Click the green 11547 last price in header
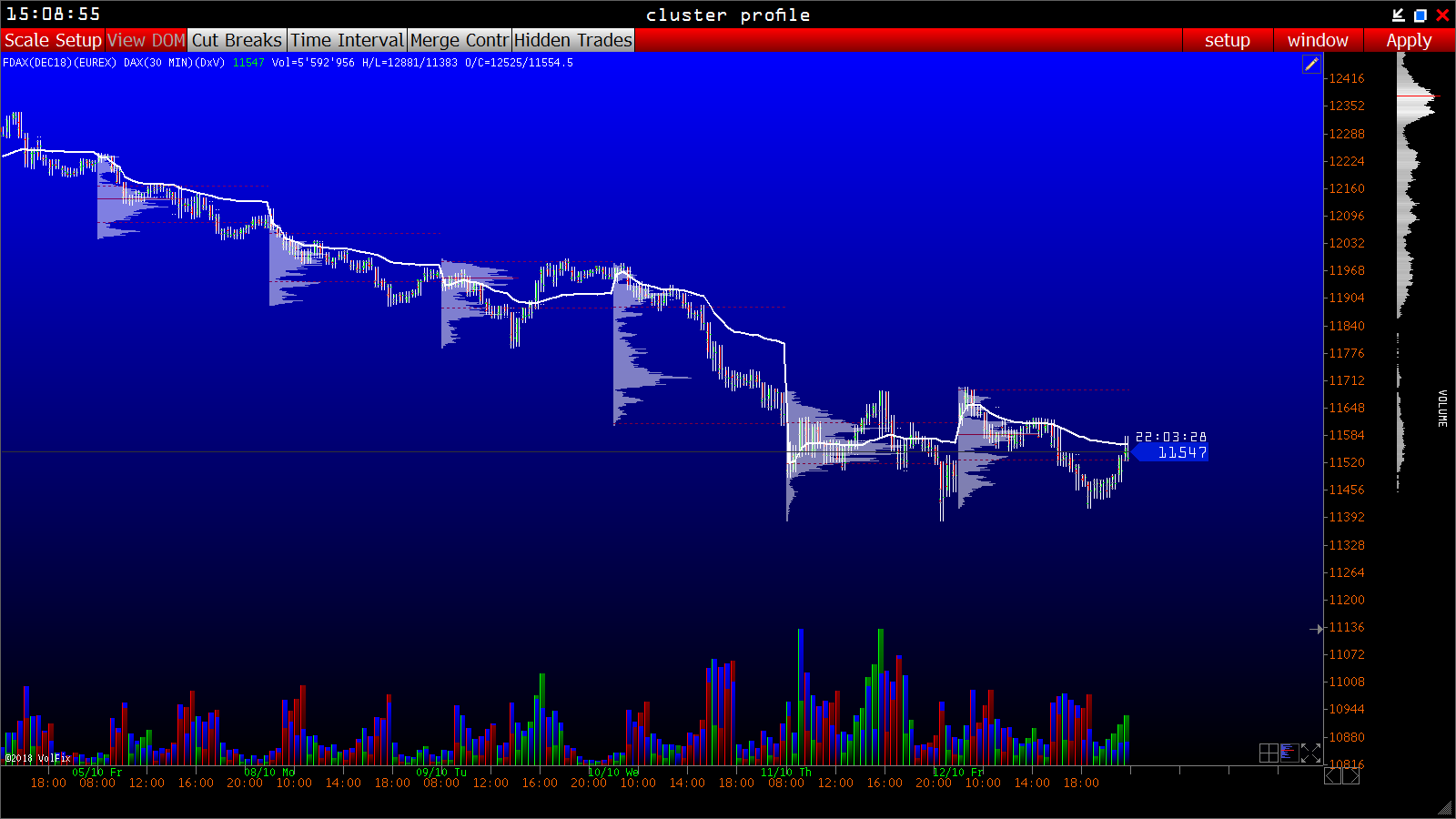The width and height of the screenshot is (1456, 819). [248, 63]
